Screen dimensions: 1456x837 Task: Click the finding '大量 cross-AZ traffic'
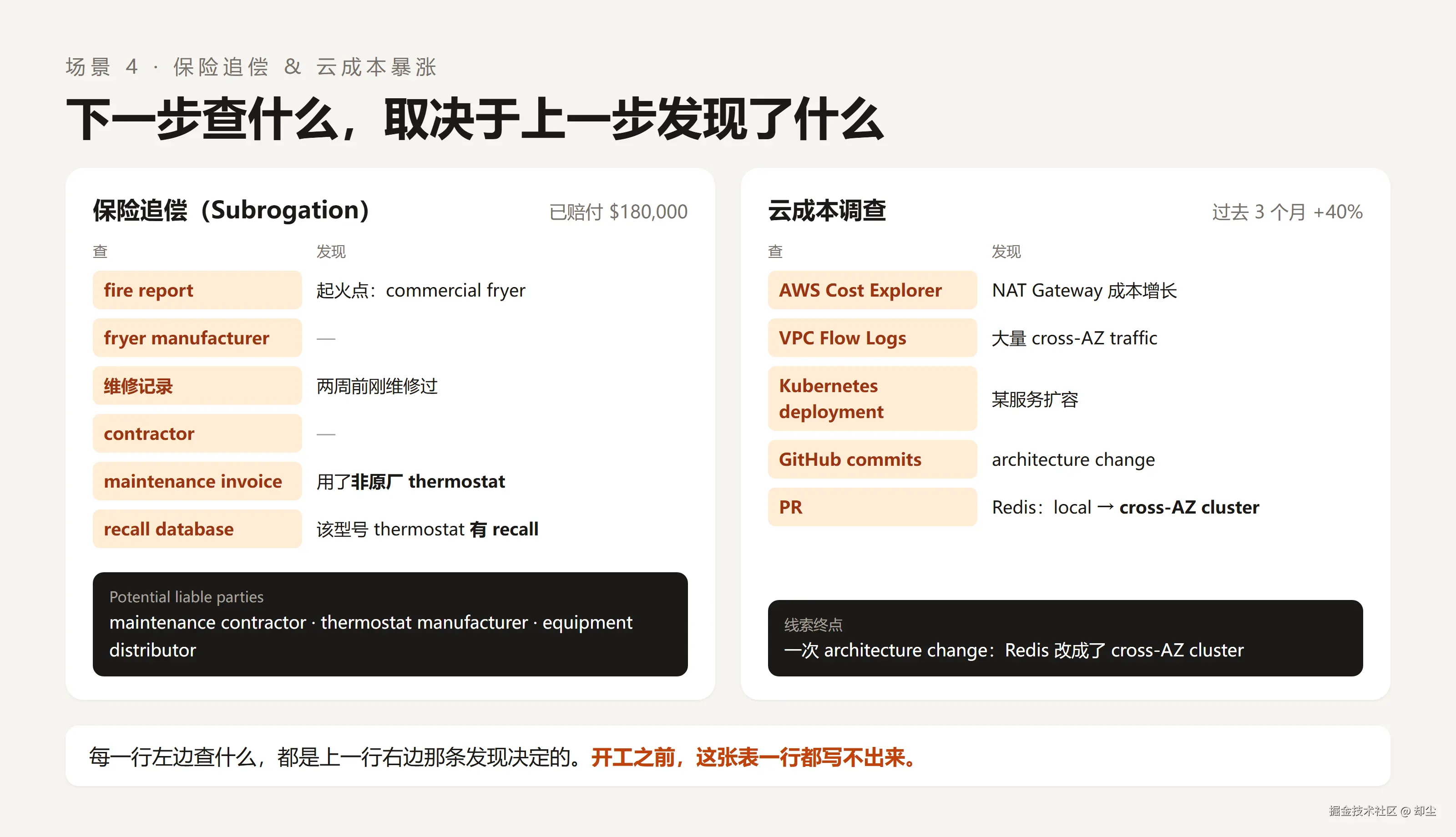pos(1074,338)
